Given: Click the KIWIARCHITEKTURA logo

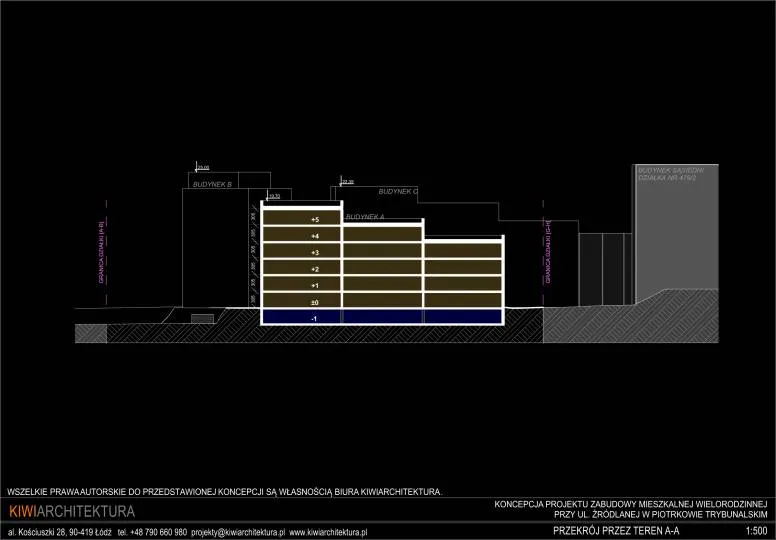Looking at the screenshot, I should 71,512.
